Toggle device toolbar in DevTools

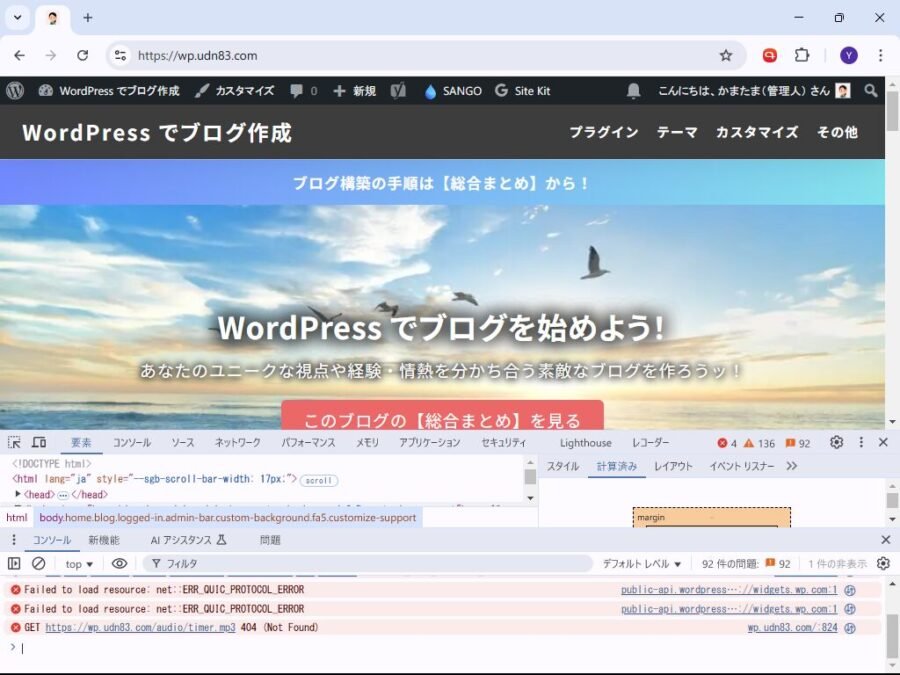39,443
